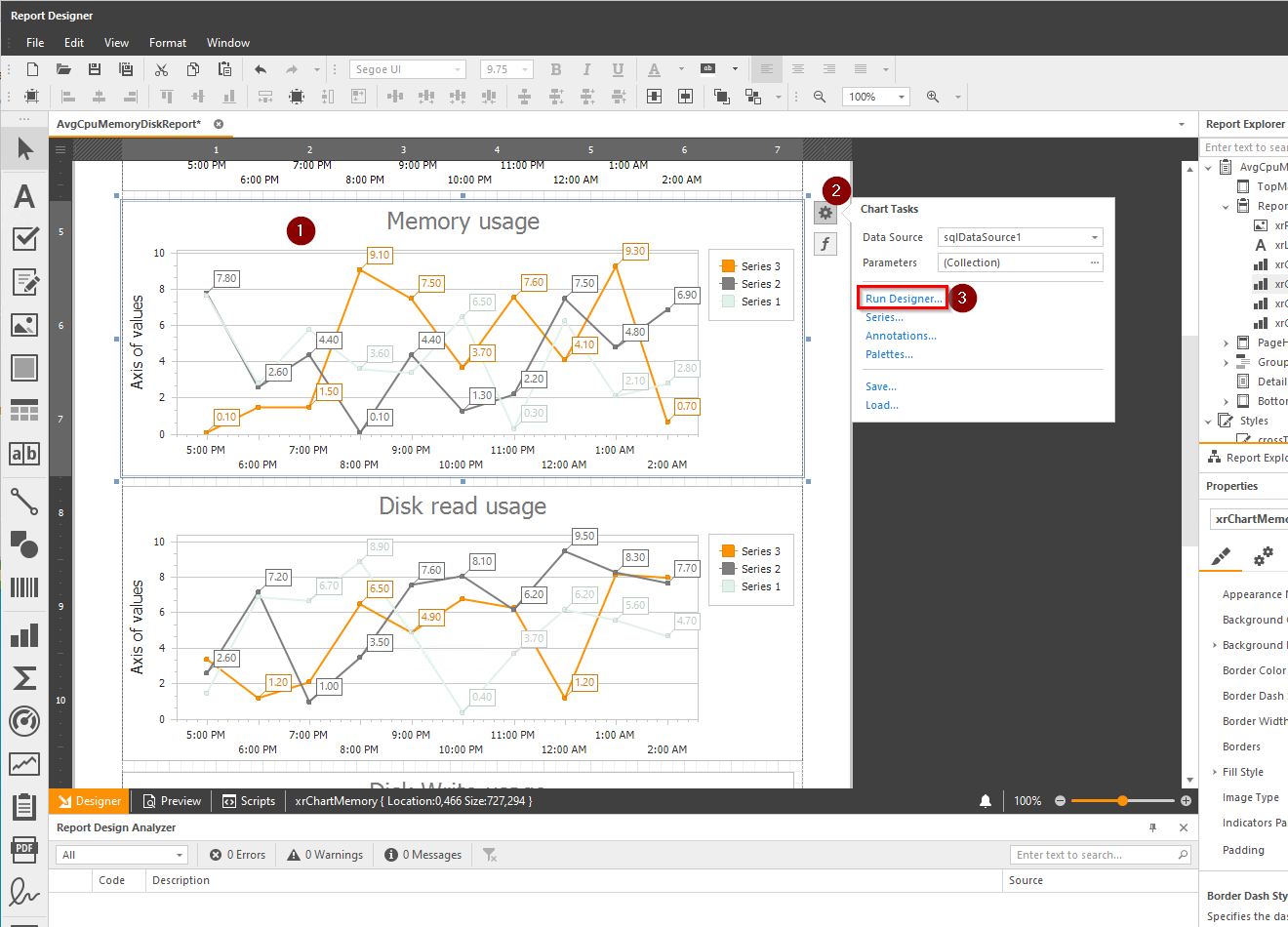The height and width of the screenshot is (927, 1288).
Task: Select the Label tool
Action: point(24,196)
